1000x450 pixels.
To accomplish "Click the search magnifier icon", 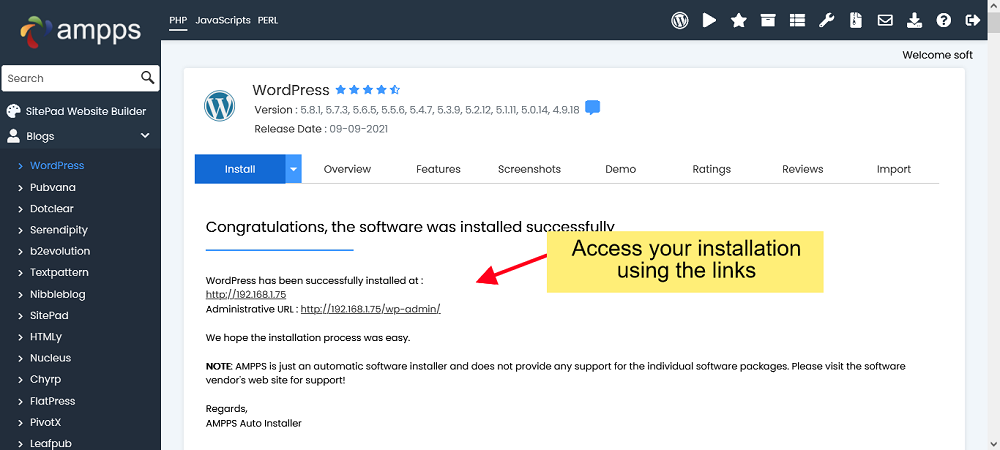I will pyautogui.click(x=147, y=78).
